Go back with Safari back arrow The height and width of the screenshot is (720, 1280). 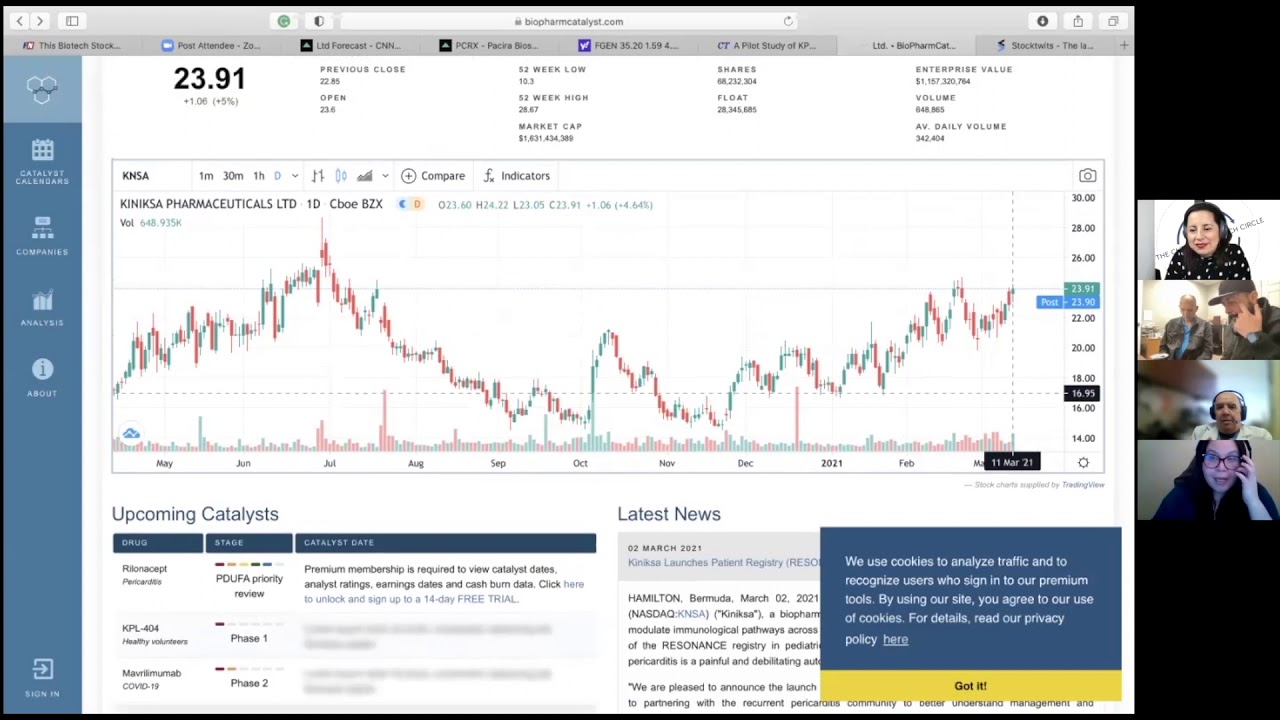[x=19, y=21]
